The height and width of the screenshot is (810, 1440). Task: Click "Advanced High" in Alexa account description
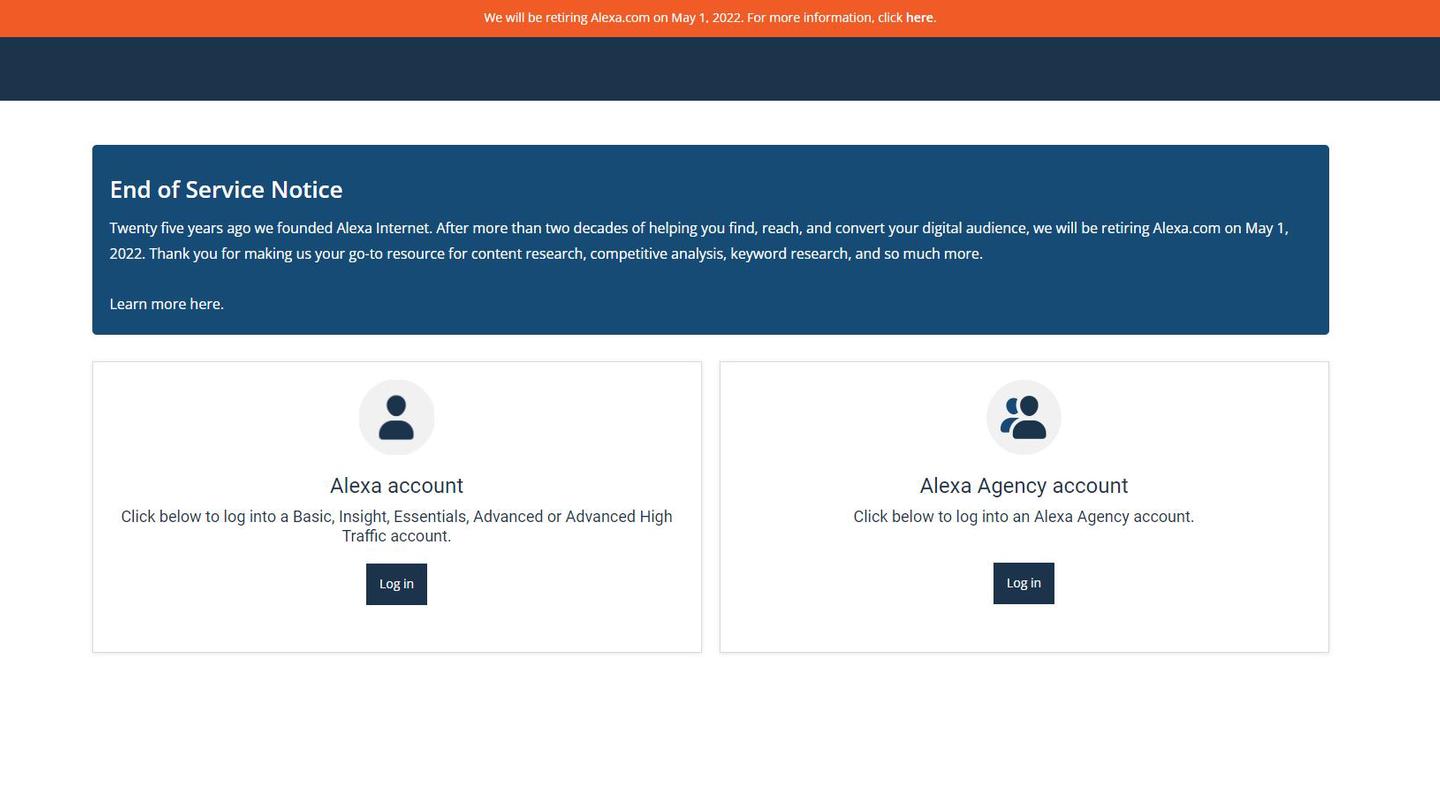pos(618,517)
